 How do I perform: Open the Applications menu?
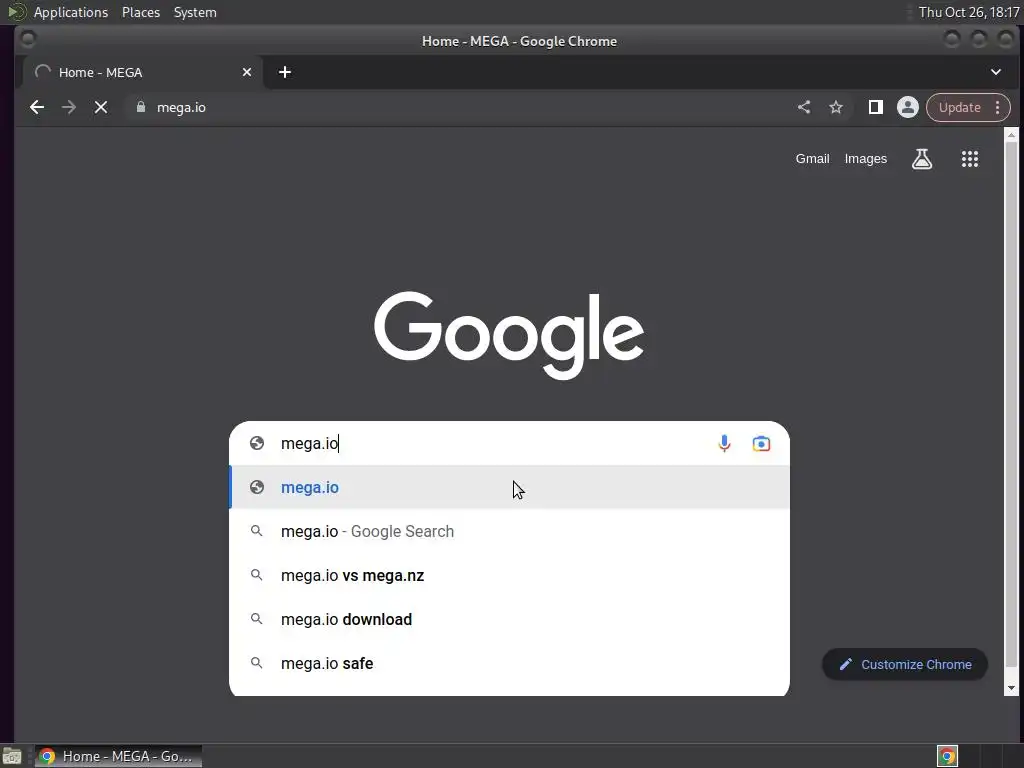click(71, 12)
